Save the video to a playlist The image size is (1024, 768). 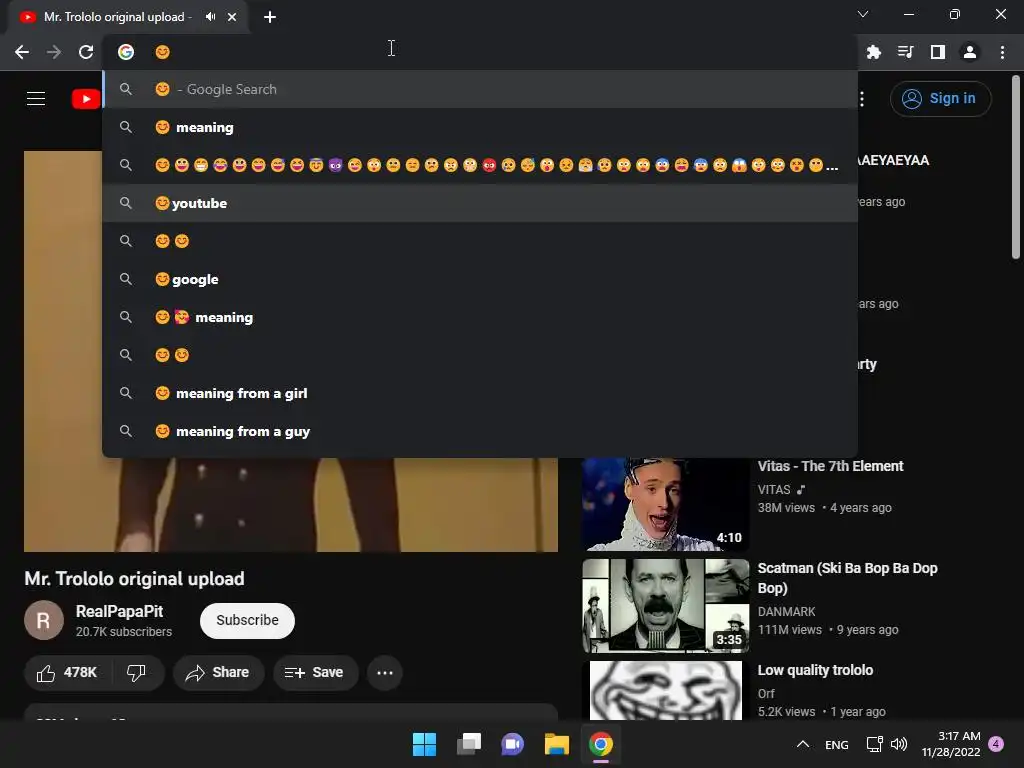click(315, 673)
